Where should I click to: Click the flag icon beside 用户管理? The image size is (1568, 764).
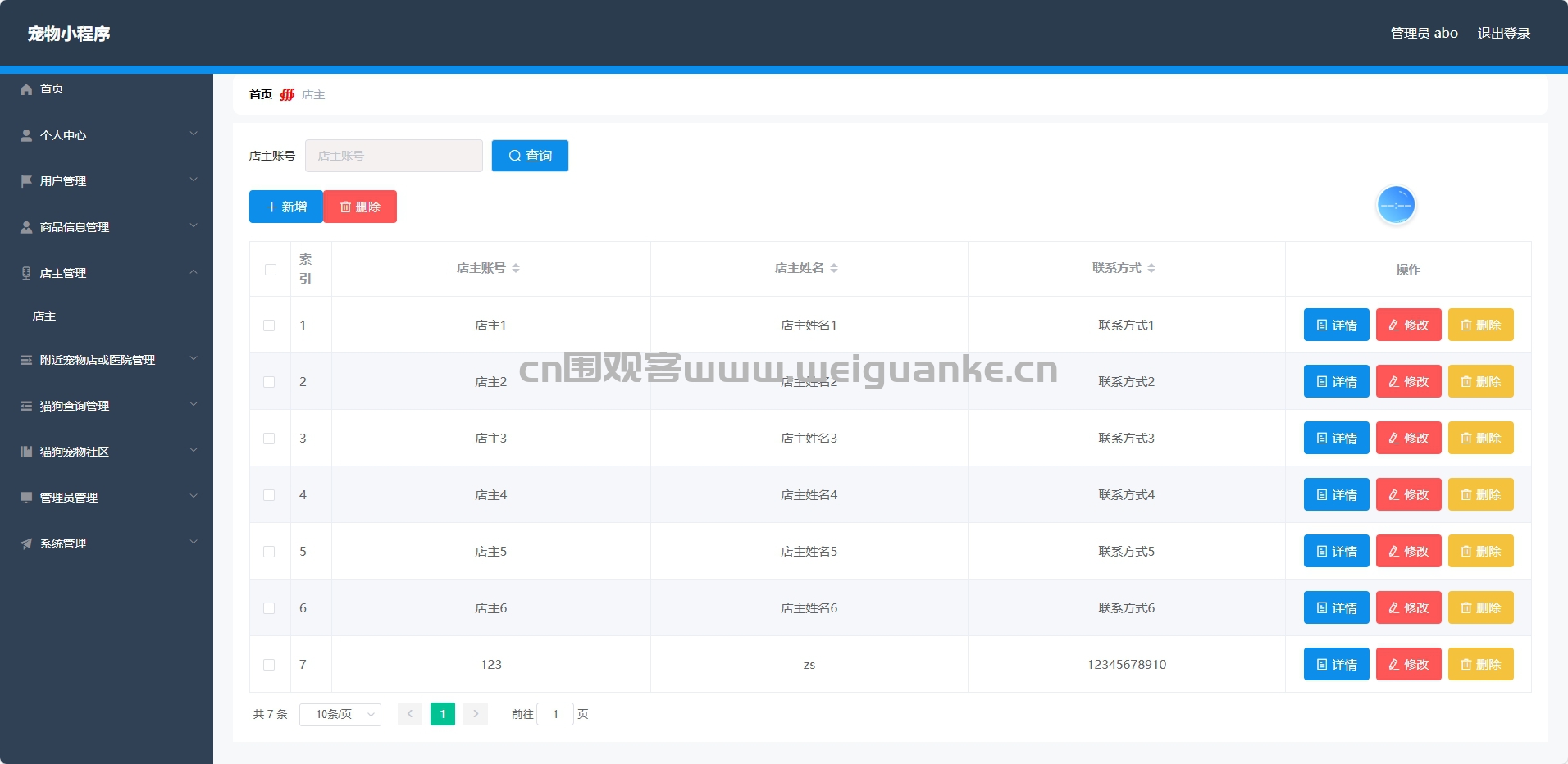[x=26, y=181]
